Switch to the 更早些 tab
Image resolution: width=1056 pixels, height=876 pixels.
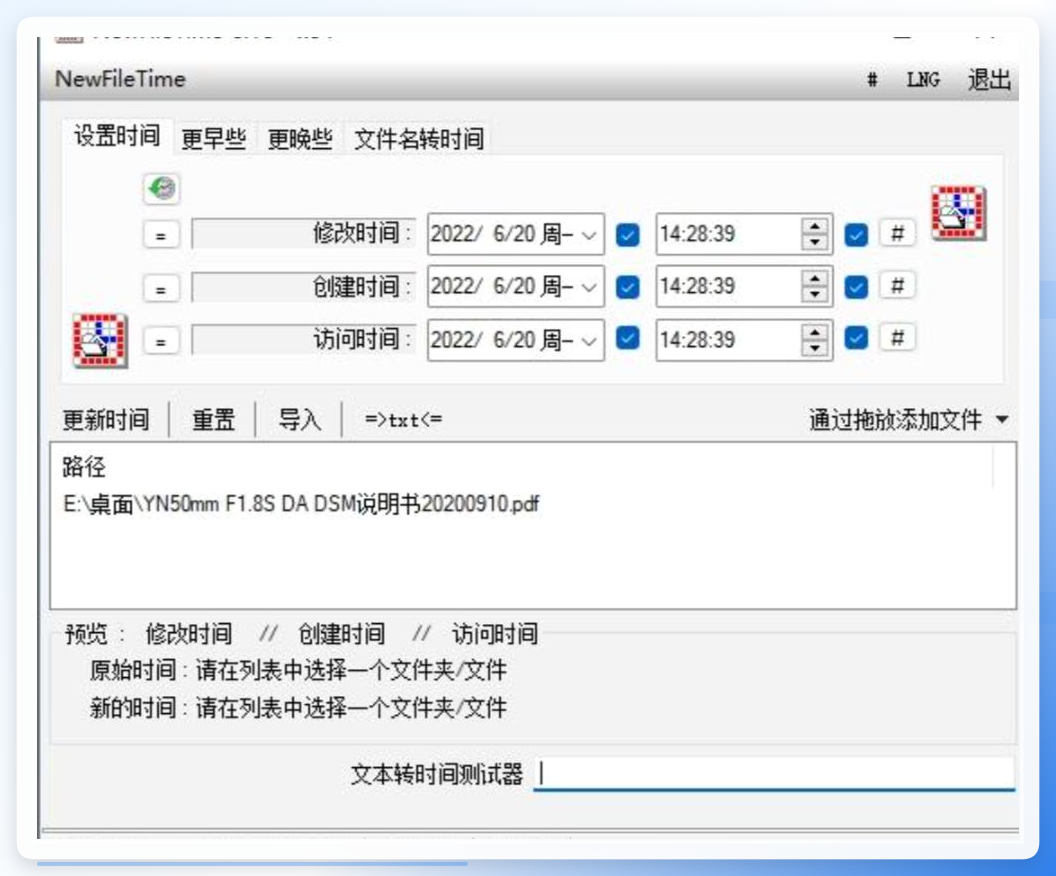213,139
